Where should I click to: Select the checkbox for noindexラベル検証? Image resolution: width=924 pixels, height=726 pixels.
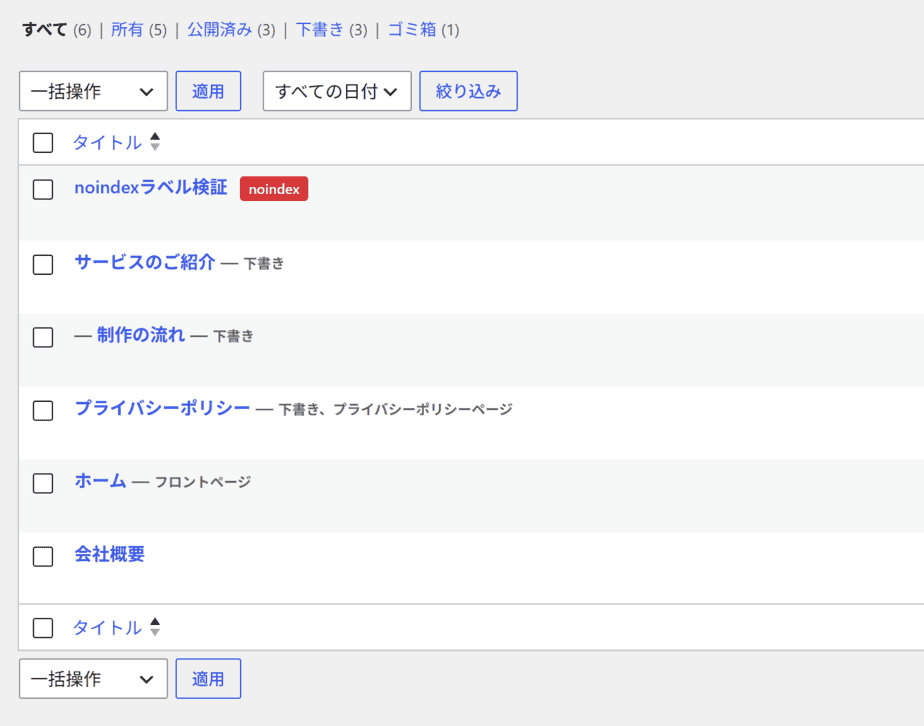(42, 190)
